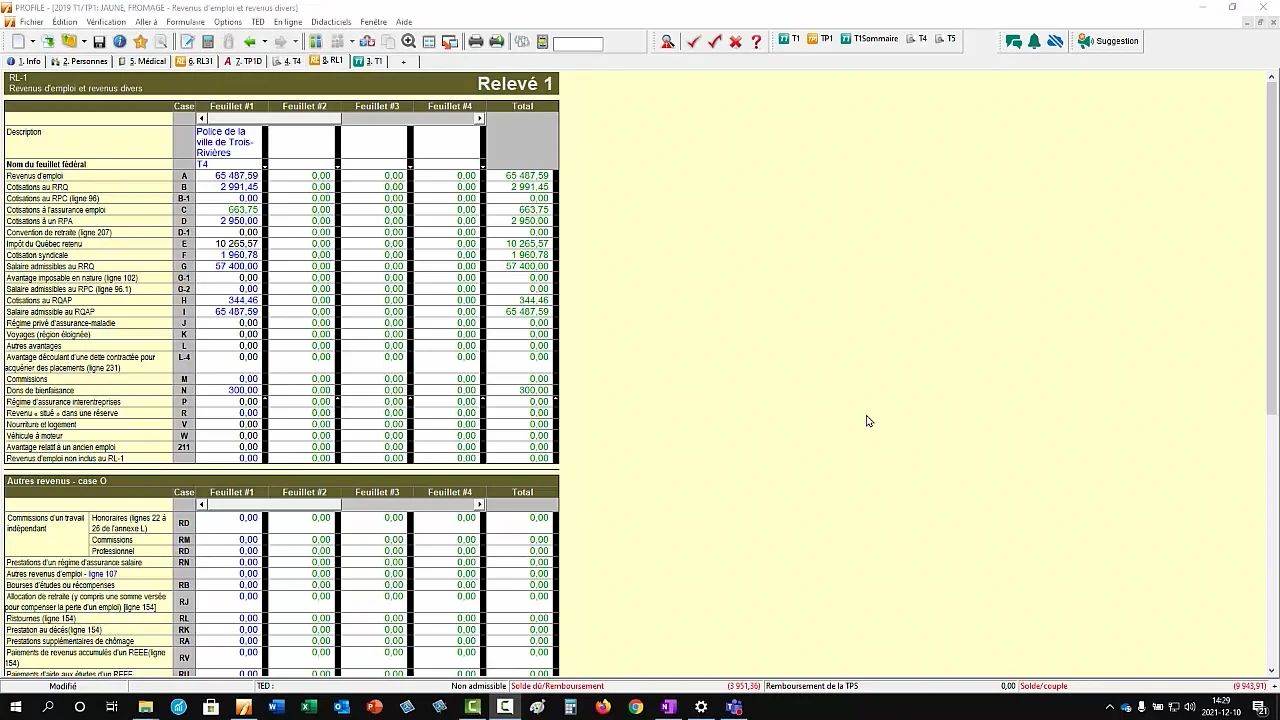Click the magnifier zoom icon
The height and width of the screenshot is (720, 1280).
[409, 42]
